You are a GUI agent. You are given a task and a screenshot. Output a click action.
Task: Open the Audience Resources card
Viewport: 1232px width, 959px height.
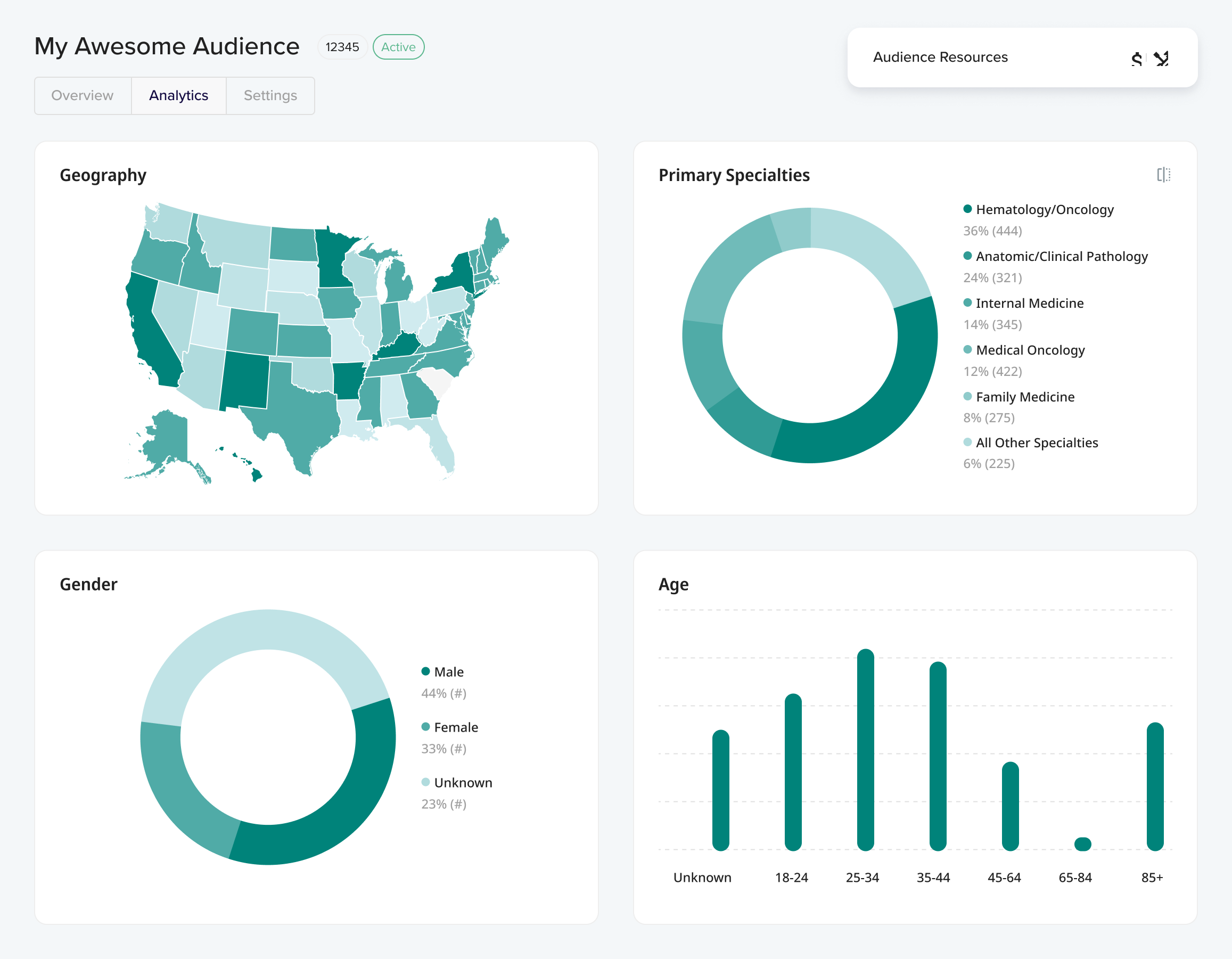point(940,57)
